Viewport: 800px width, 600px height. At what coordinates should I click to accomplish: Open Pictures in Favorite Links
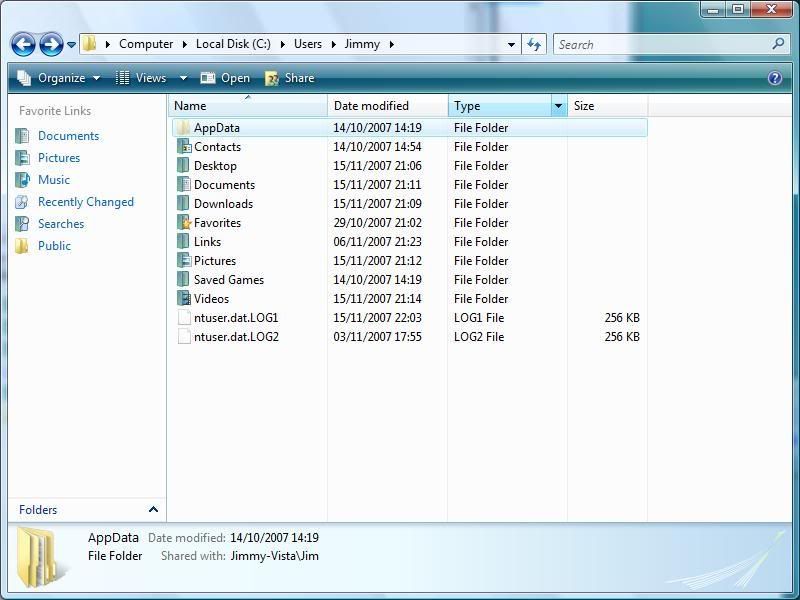pos(59,158)
